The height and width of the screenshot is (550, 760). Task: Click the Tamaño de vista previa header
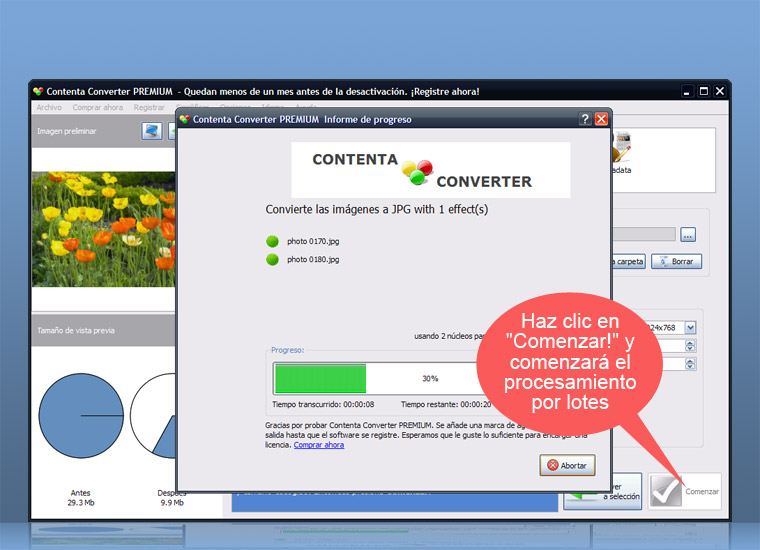103,330
